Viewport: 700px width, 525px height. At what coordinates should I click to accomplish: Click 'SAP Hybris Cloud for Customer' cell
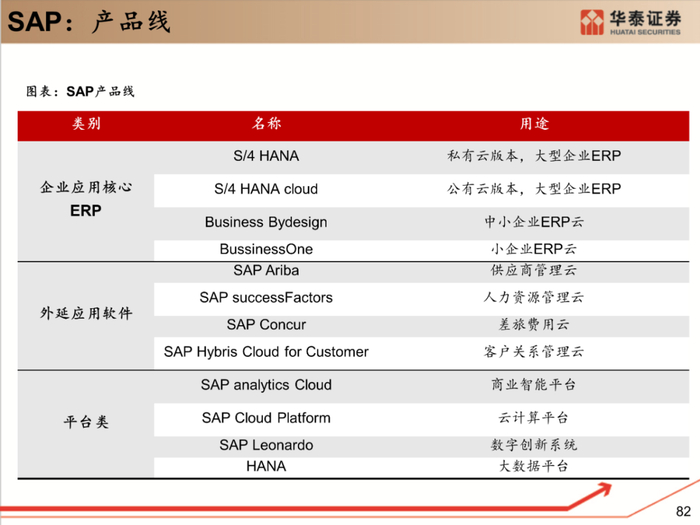(x=266, y=352)
